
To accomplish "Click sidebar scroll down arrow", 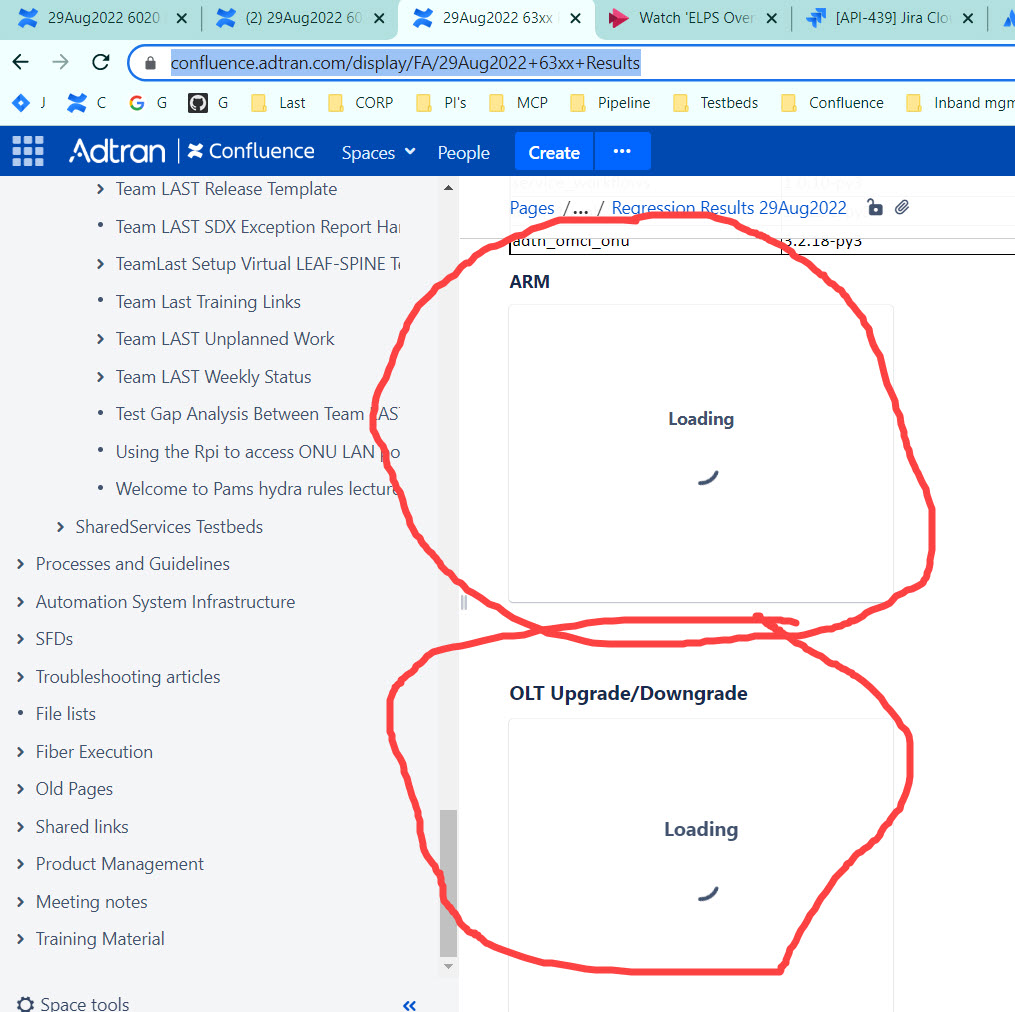I will 448,966.
